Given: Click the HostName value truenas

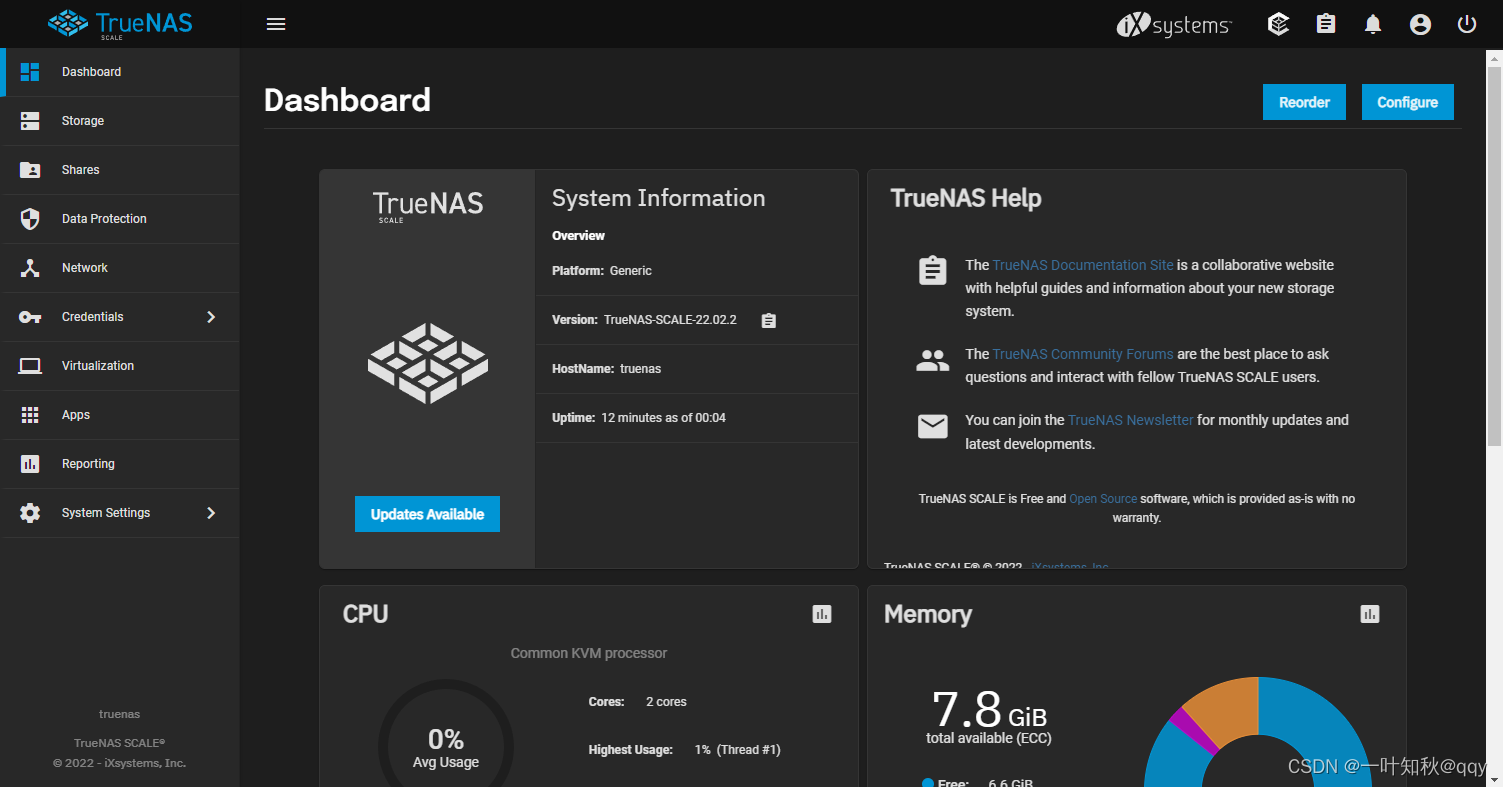Looking at the screenshot, I should click(640, 369).
